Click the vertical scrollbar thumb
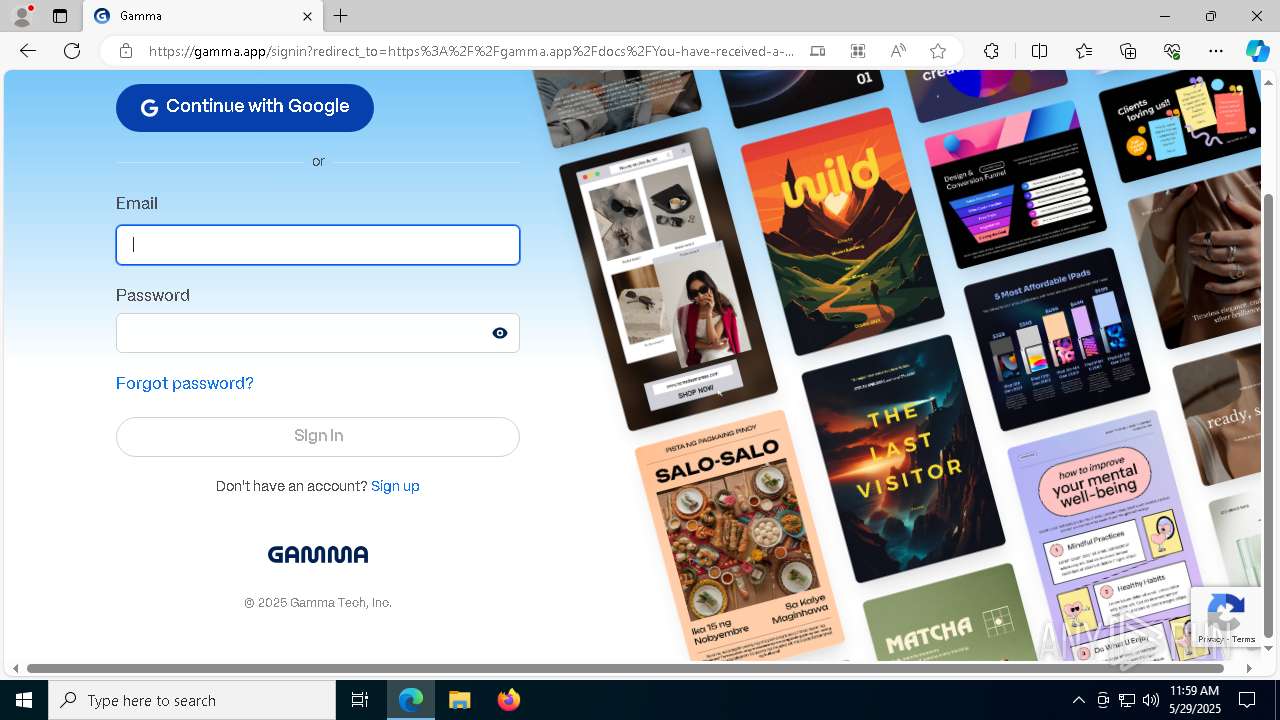The height and width of the screenshot is (720, 1280). point(1269,414)
